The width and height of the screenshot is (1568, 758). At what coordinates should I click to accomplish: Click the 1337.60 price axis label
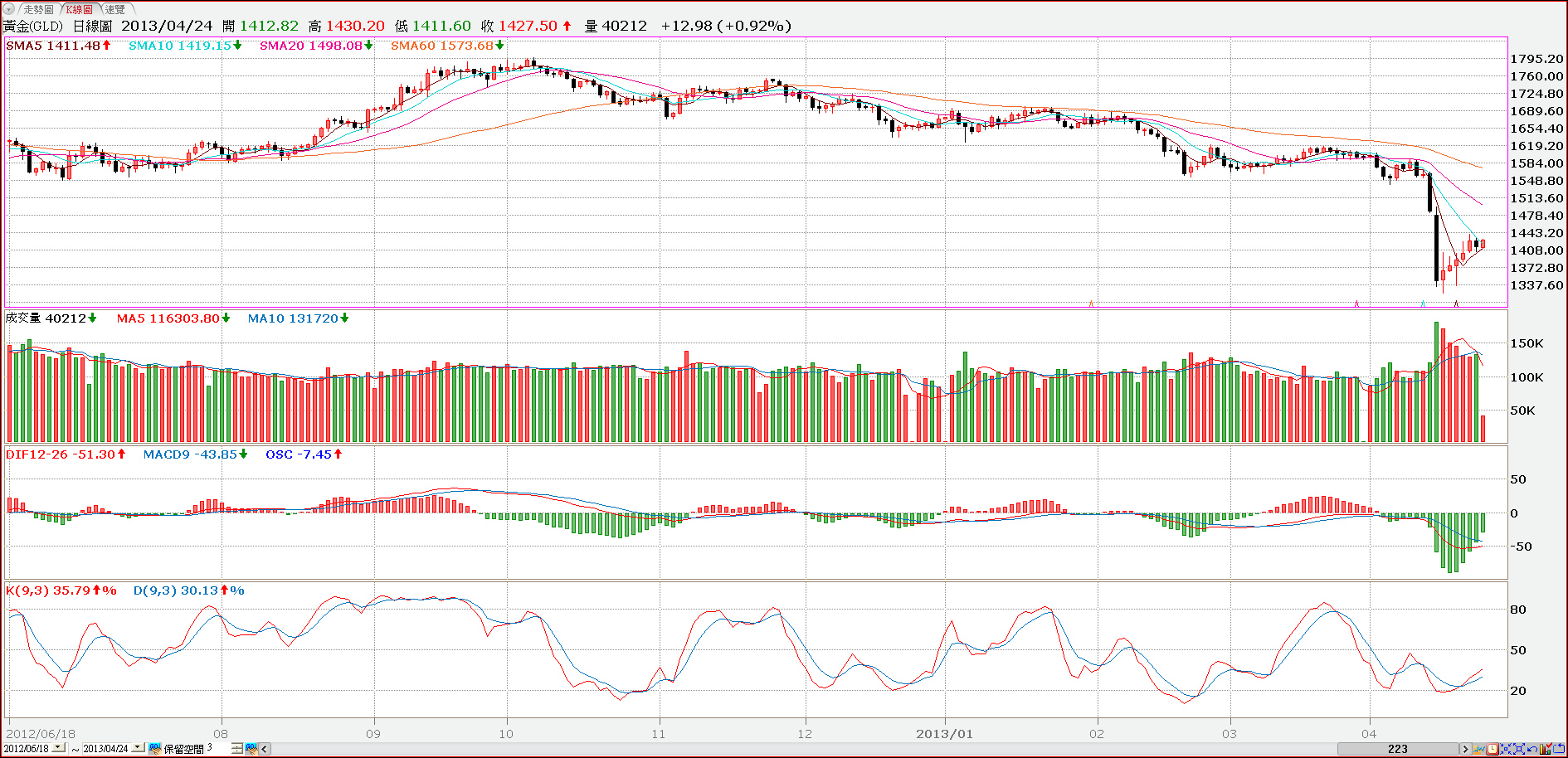[x=1536, y=285]
